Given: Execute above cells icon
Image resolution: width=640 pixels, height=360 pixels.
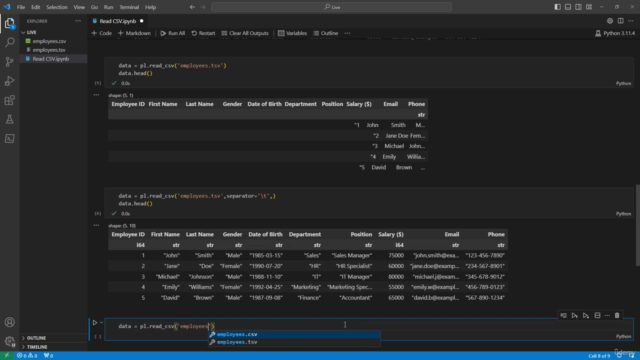Looking at the screenshot, I should pos(575,316).
